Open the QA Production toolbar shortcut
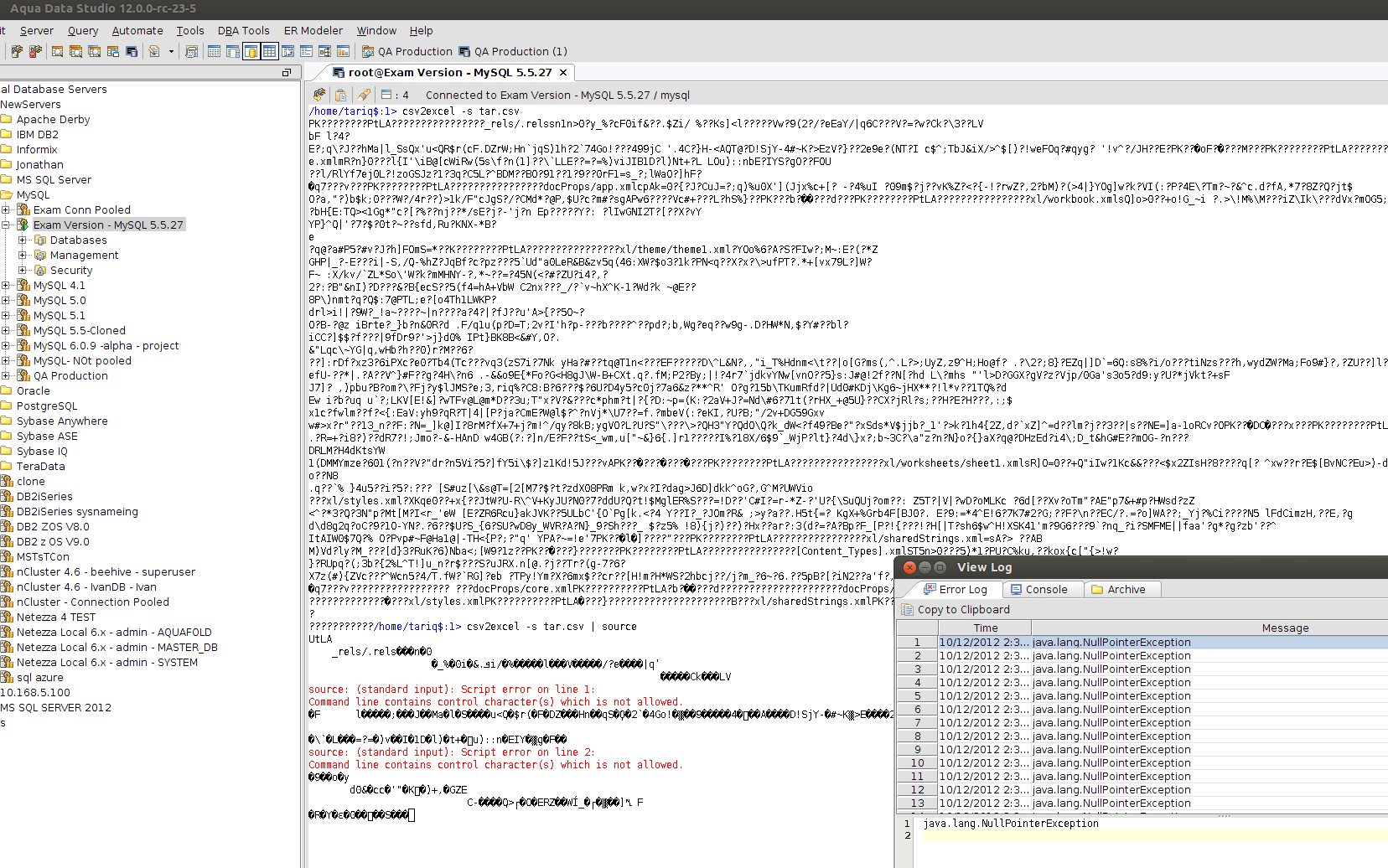The height and width of the screenshot is (868, 1388). pyautogui.click(x=407, y=51)
